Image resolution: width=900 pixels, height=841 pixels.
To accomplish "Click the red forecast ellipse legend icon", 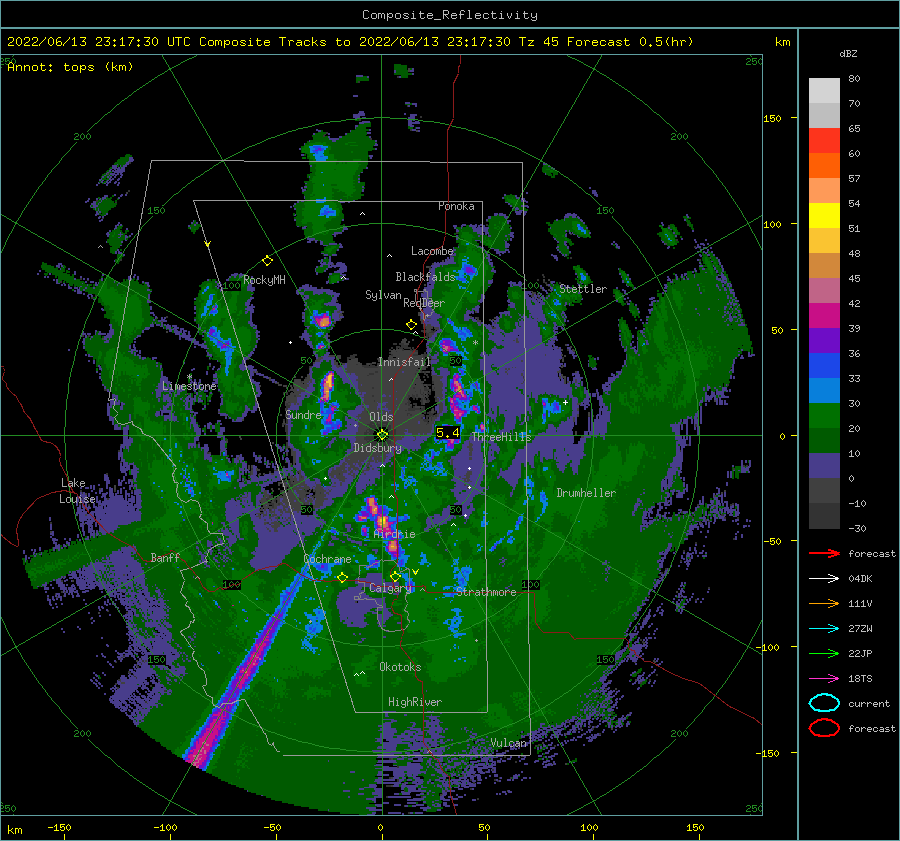I will tap(824, 728).
